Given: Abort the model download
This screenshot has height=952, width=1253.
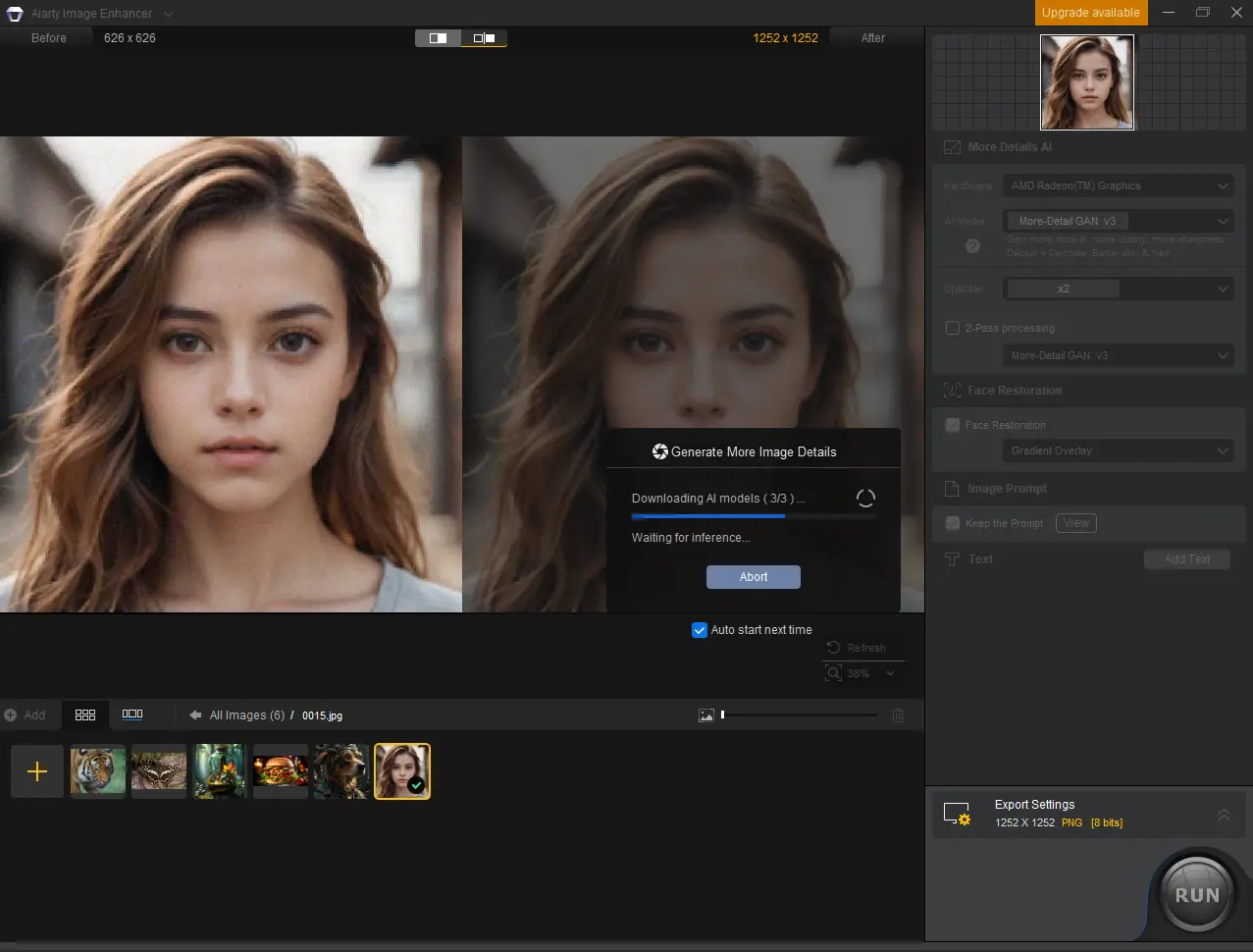Looking at the screenshot, I should pos(754,577).
